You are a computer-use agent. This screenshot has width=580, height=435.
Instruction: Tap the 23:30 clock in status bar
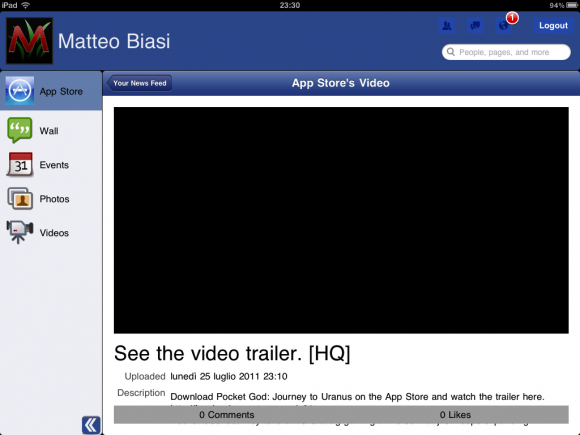coord(290,5)
